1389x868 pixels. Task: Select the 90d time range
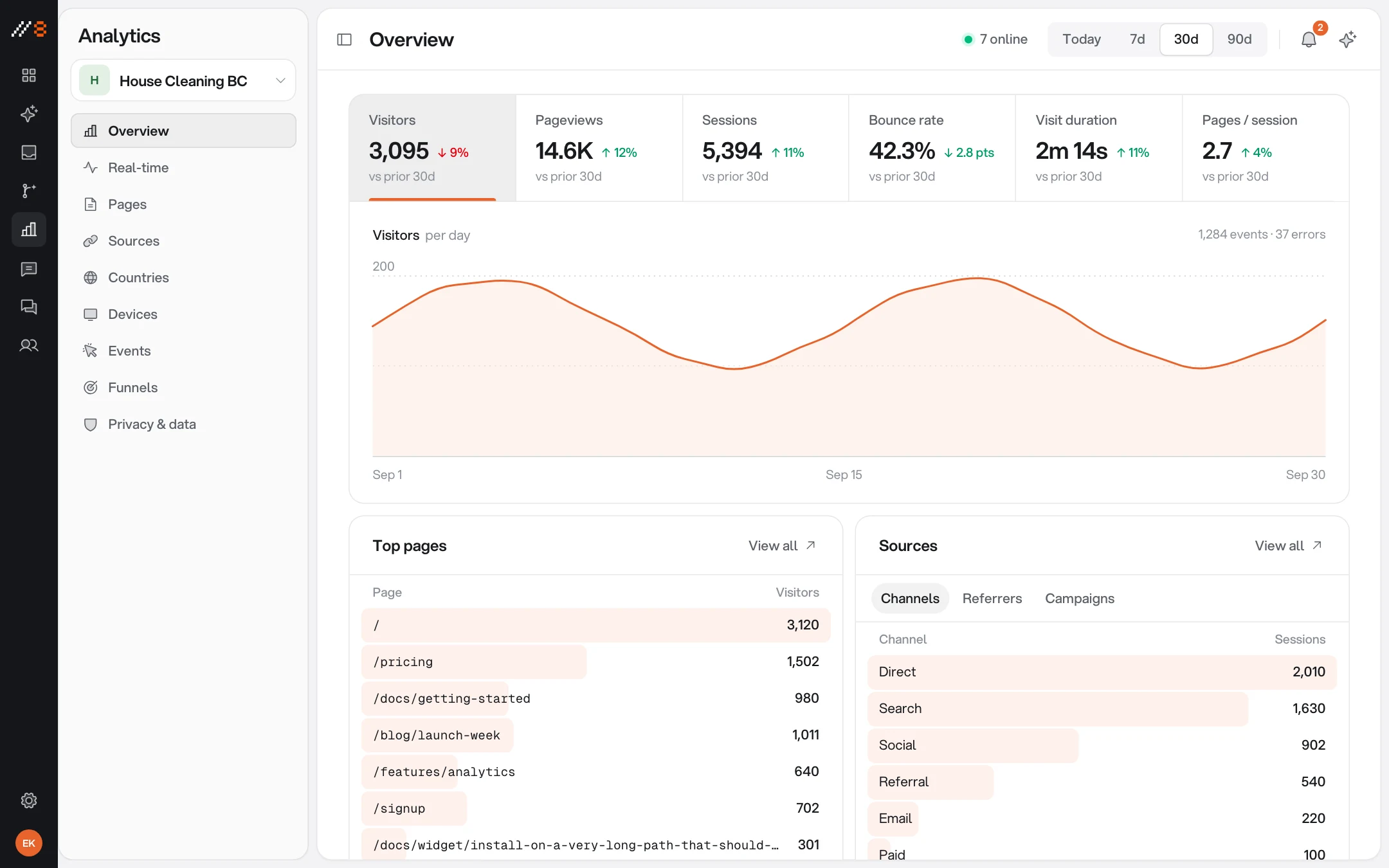tap(1239, 39)
